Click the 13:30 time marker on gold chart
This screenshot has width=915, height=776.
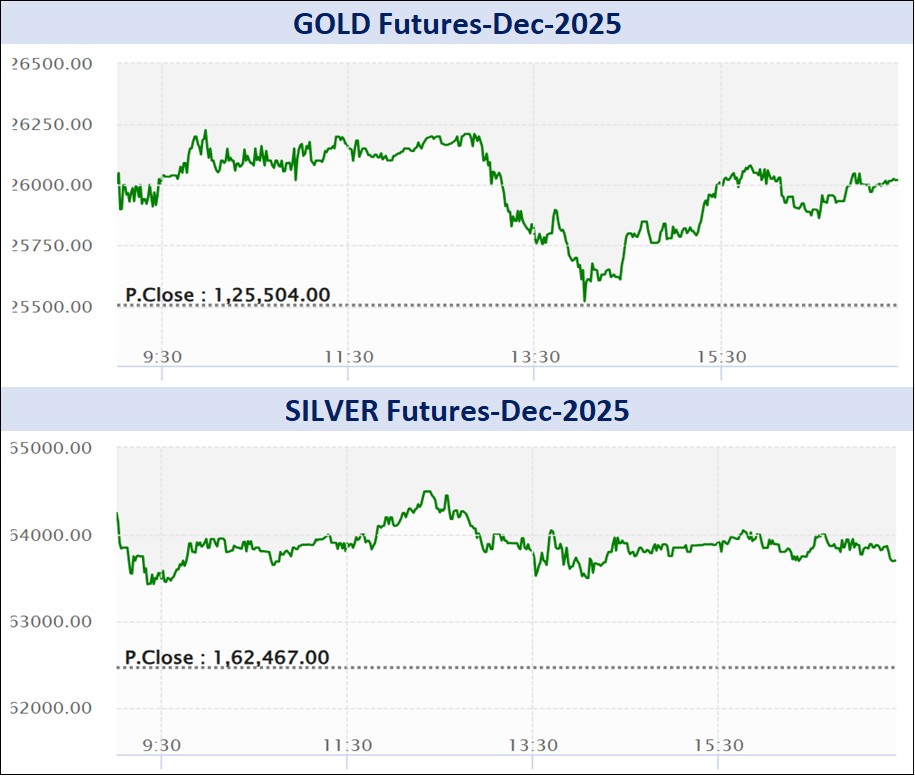pyautogui.click(x=534, y=356)
